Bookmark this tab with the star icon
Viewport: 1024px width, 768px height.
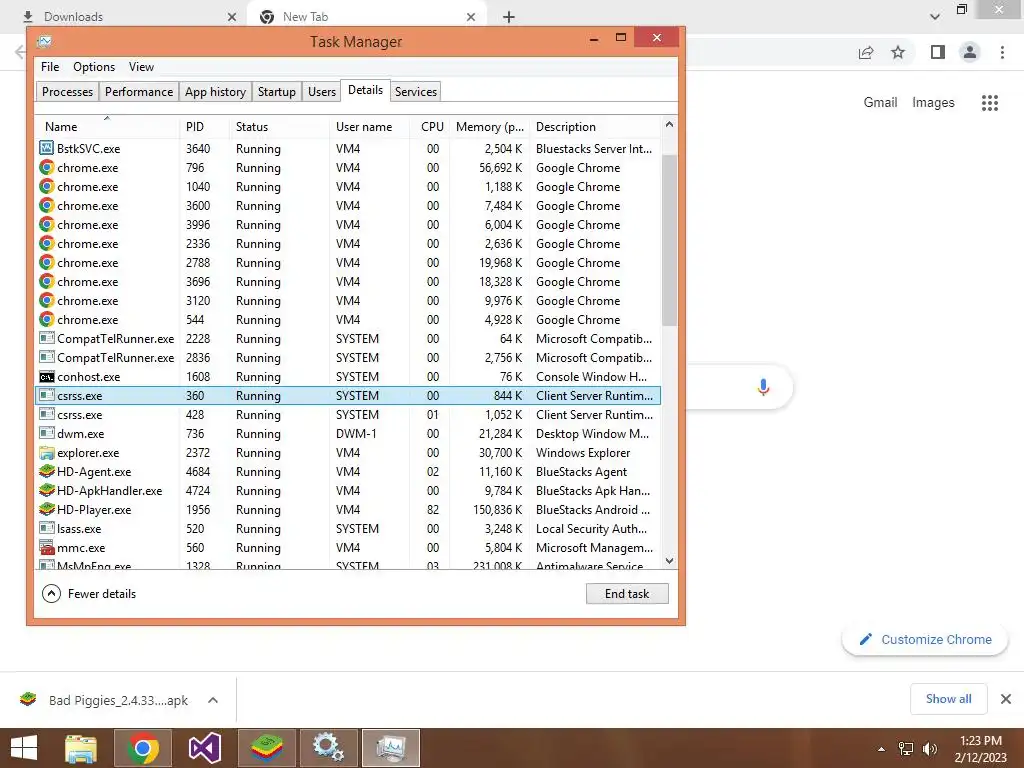tap(898, 52)
